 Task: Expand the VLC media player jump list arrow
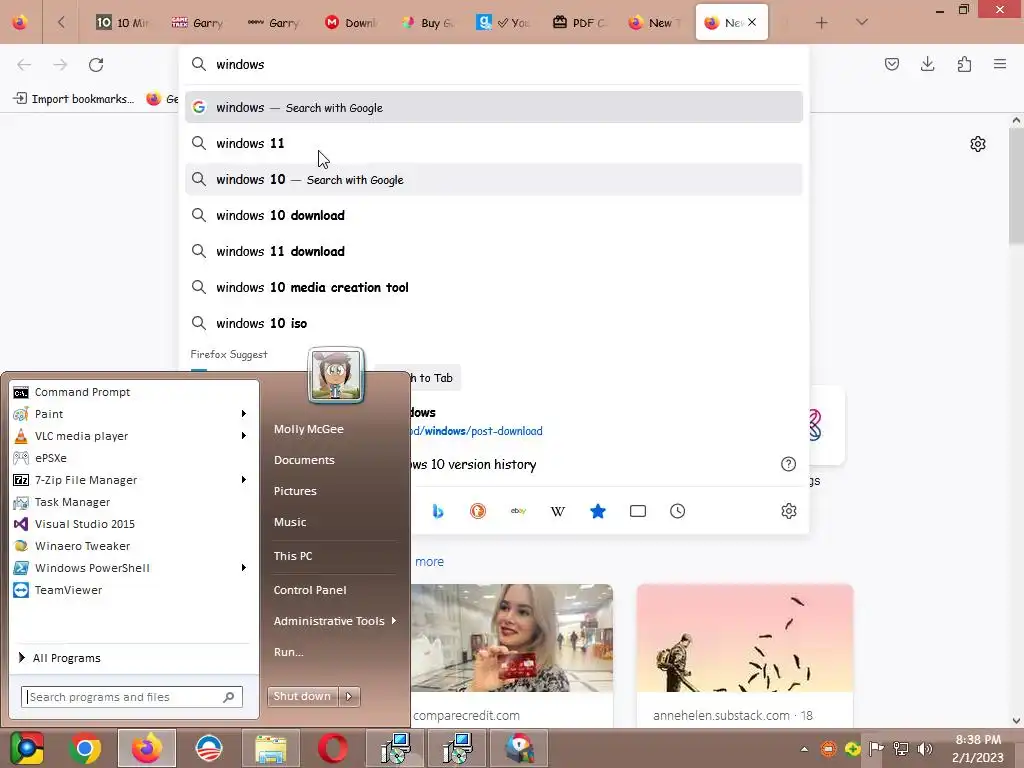click(244, 436)
